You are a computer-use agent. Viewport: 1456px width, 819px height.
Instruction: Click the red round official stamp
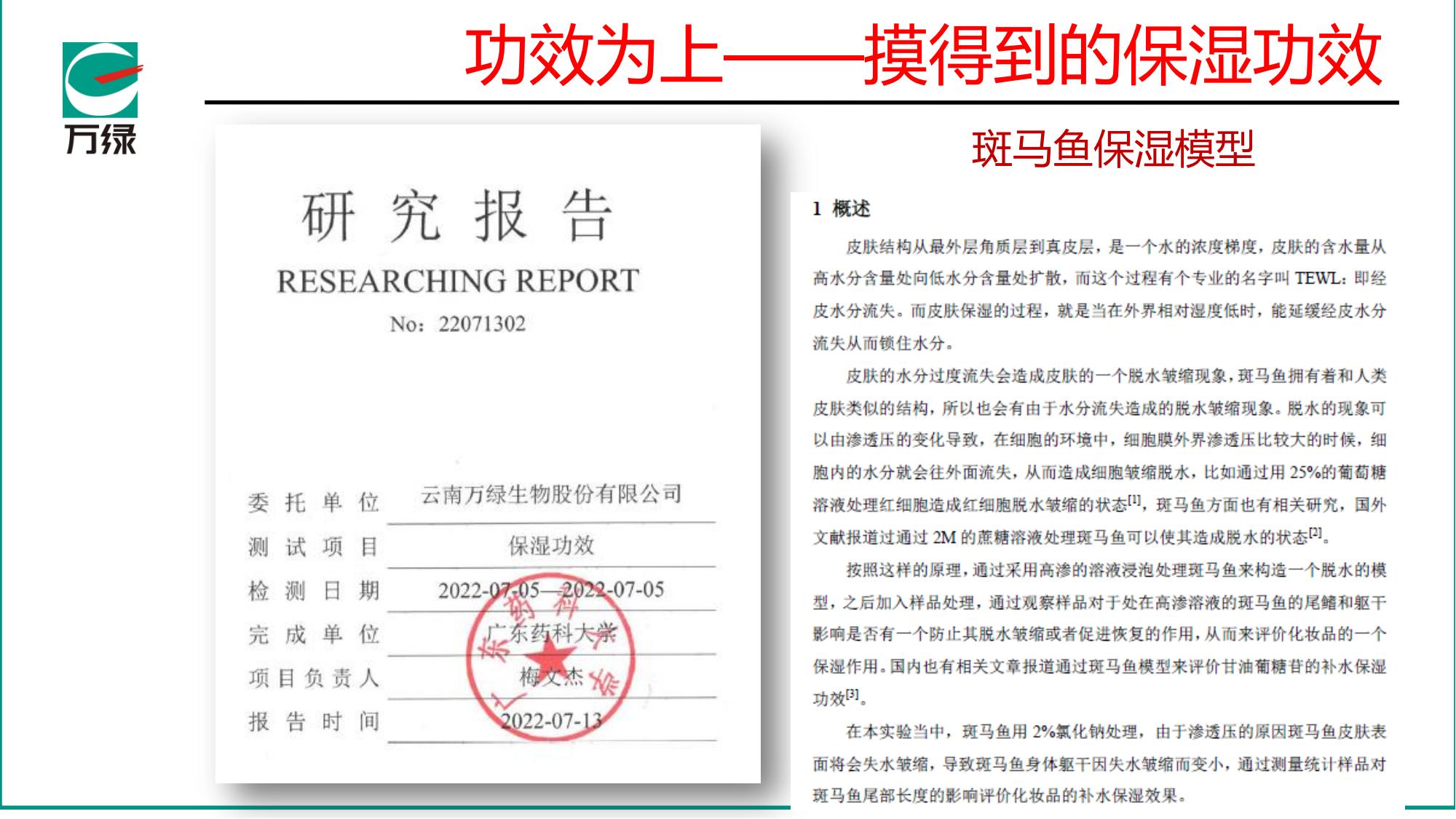551,657
